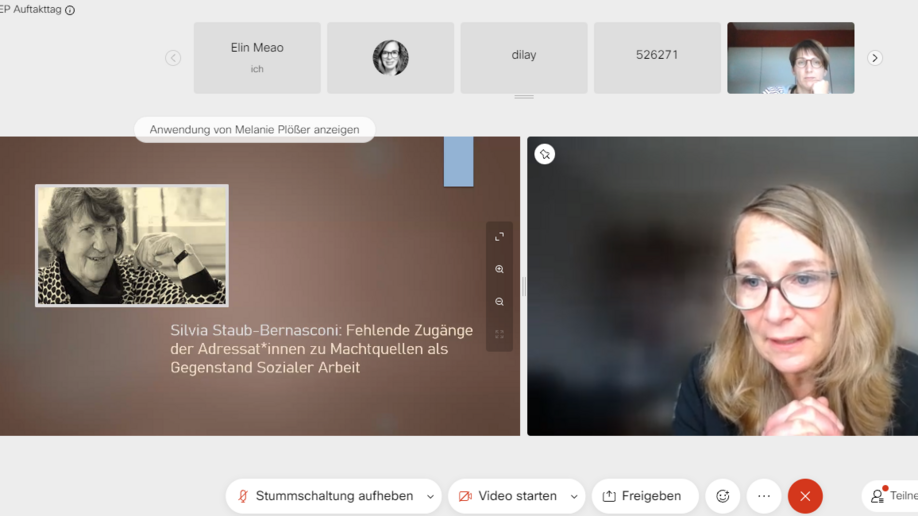Click the handle below the participant strip

point(524,97)
